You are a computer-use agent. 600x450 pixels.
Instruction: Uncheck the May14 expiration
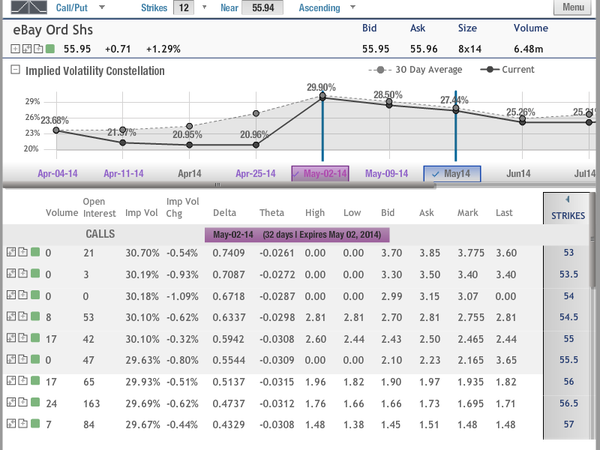(x=452, y=174)
